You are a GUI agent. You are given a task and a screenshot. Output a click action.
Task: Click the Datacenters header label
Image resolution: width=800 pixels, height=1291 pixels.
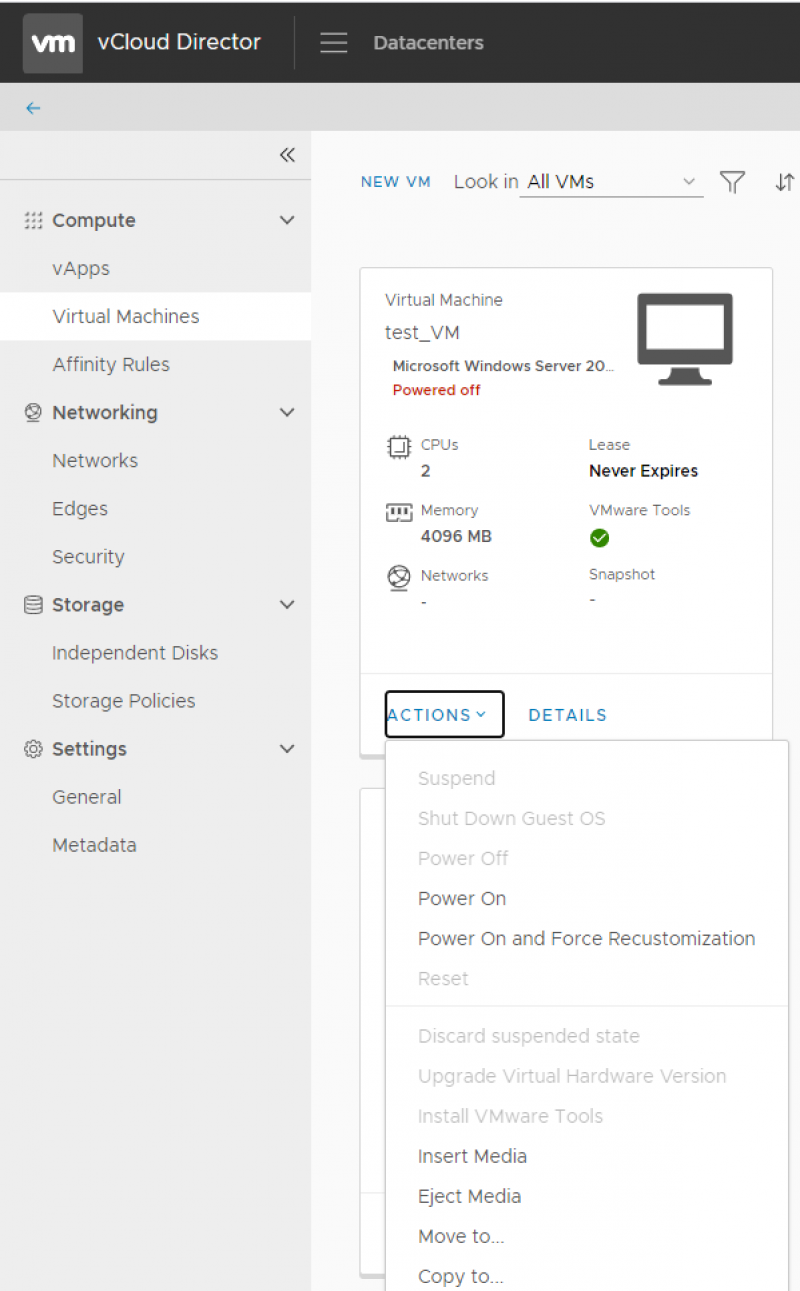click(428, 43)
